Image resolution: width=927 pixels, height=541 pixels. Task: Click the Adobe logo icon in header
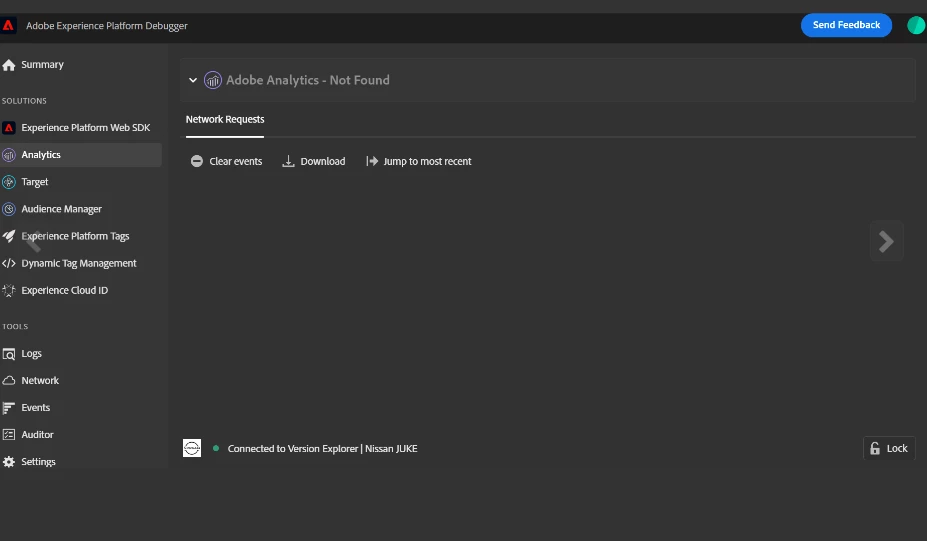point(8,26)
